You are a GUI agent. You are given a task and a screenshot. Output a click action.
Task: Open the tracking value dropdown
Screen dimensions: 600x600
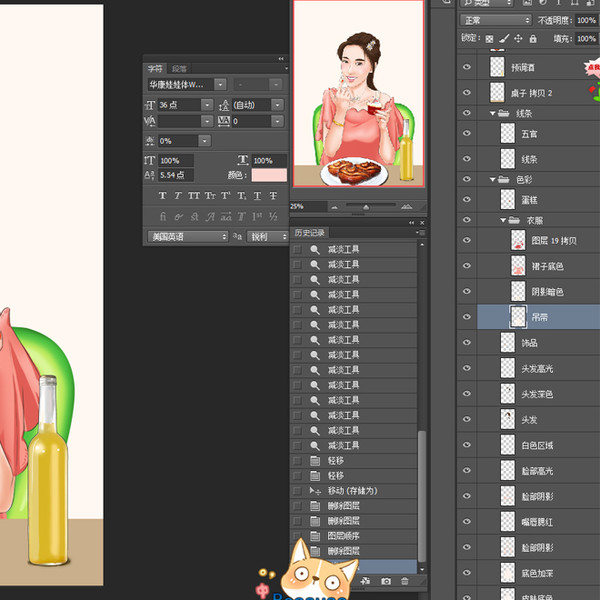point(277,121)
